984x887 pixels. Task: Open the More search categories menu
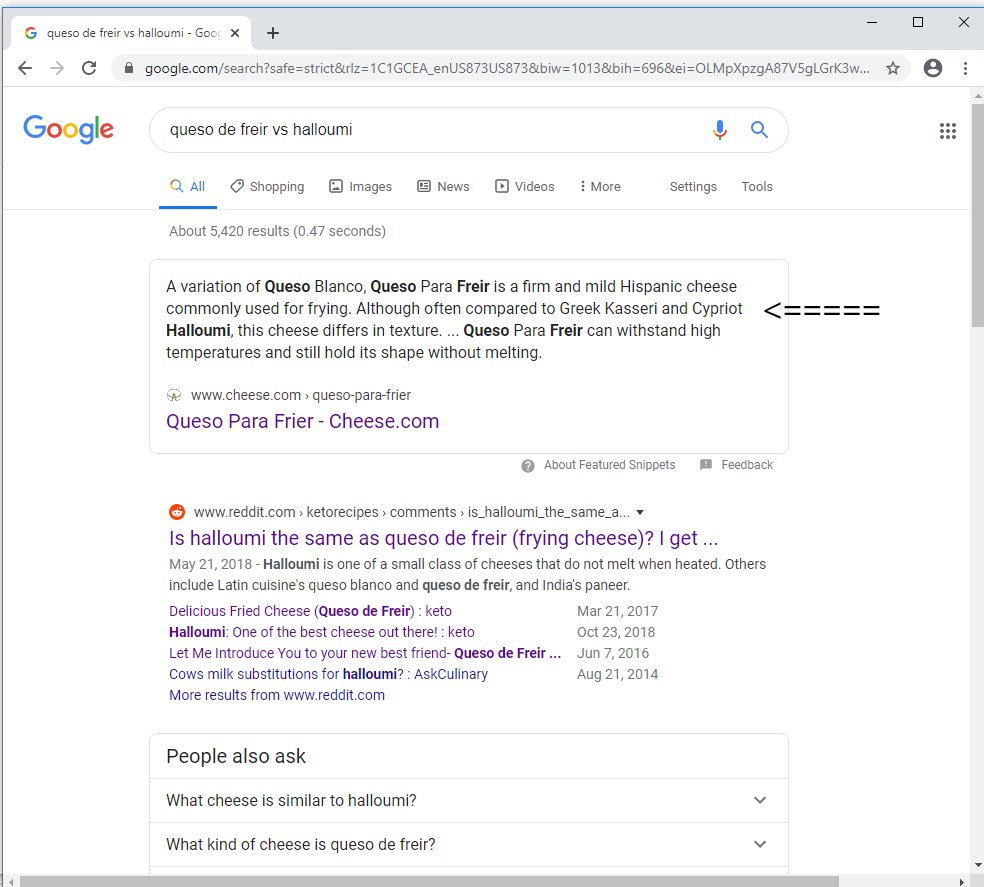point(600,186)
